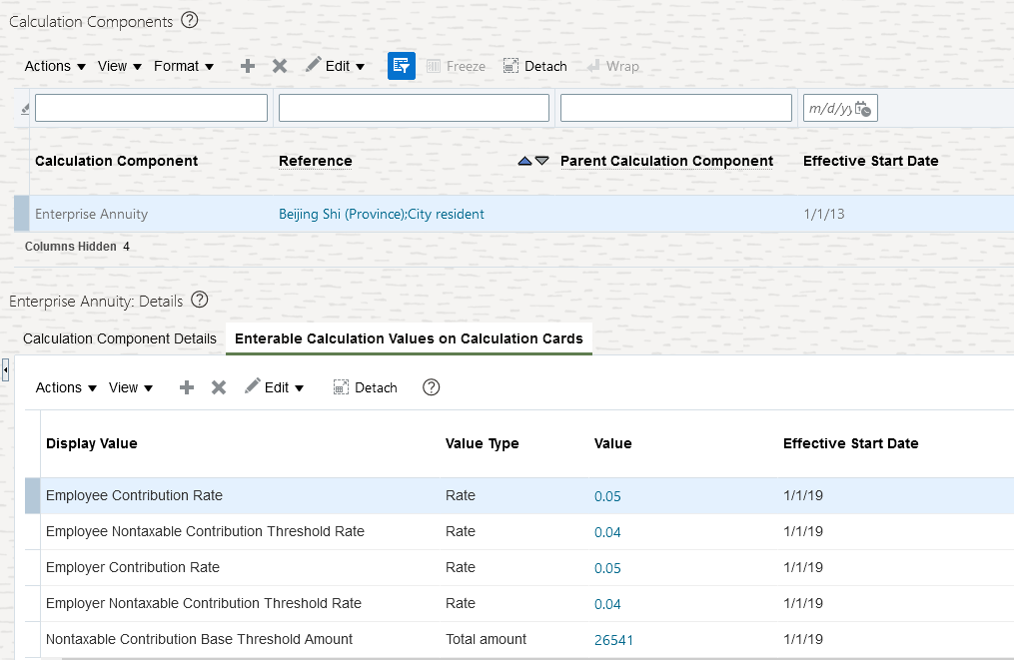Open the View menu in the lower table

[131, 388]
